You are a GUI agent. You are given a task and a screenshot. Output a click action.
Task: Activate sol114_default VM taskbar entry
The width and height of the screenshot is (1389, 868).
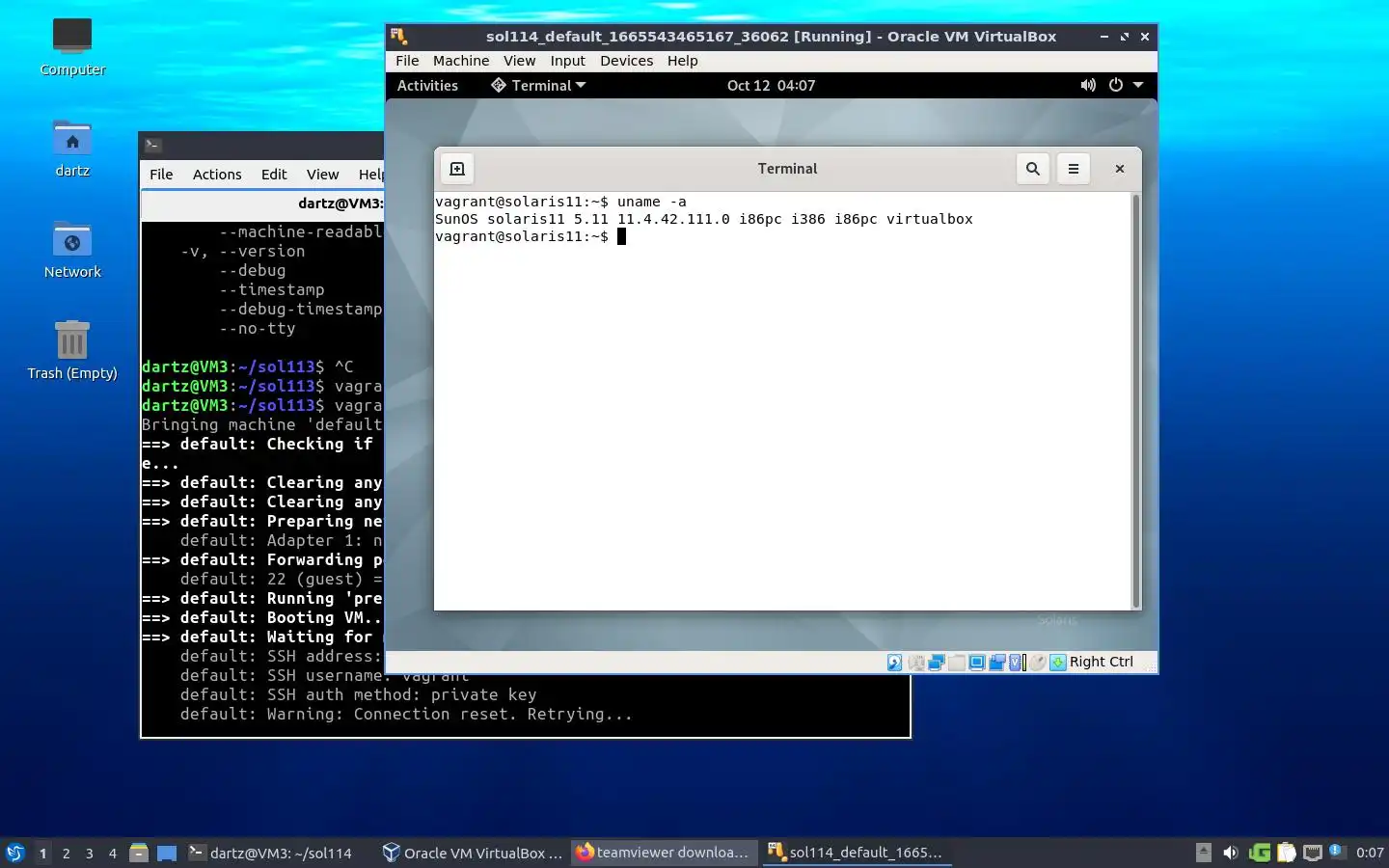(858, 853)
